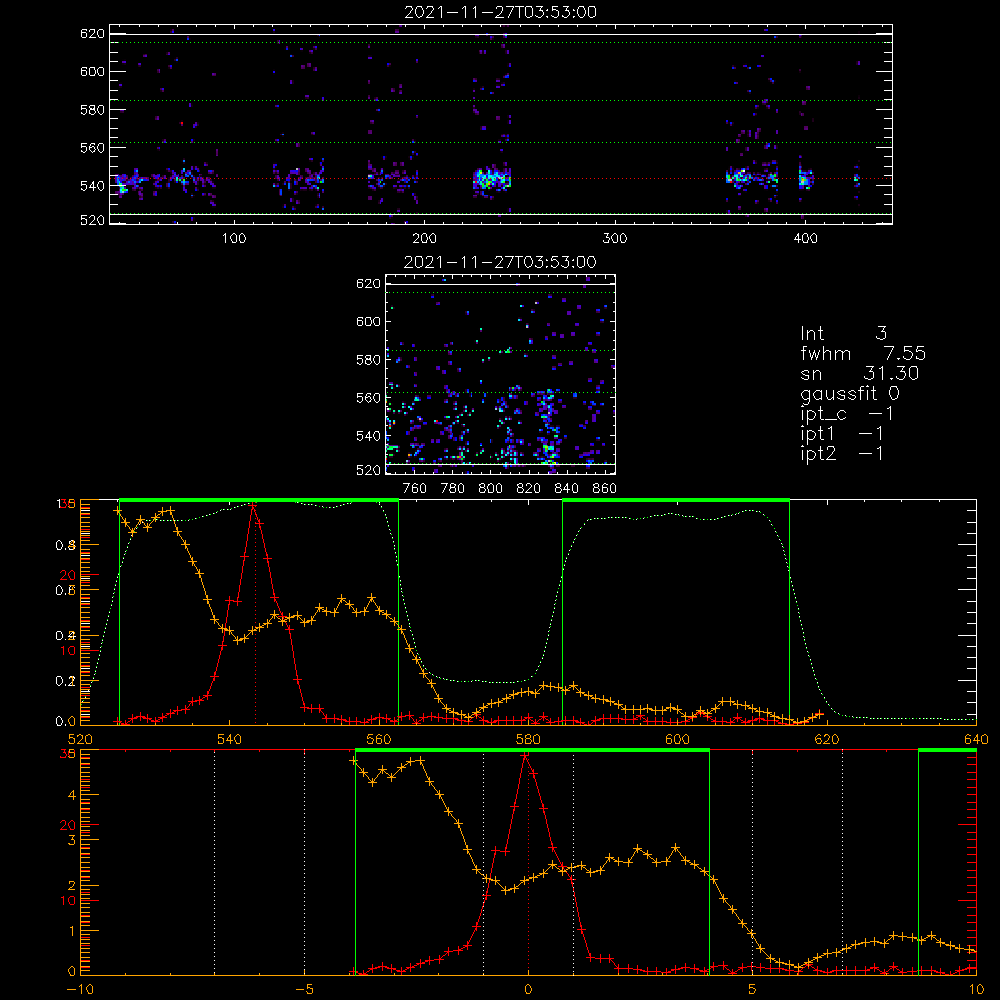This screenshot has height=1000, width=1000.
Task: Click the orange 4 axis label in bottom plot
Action: point(71,795)
